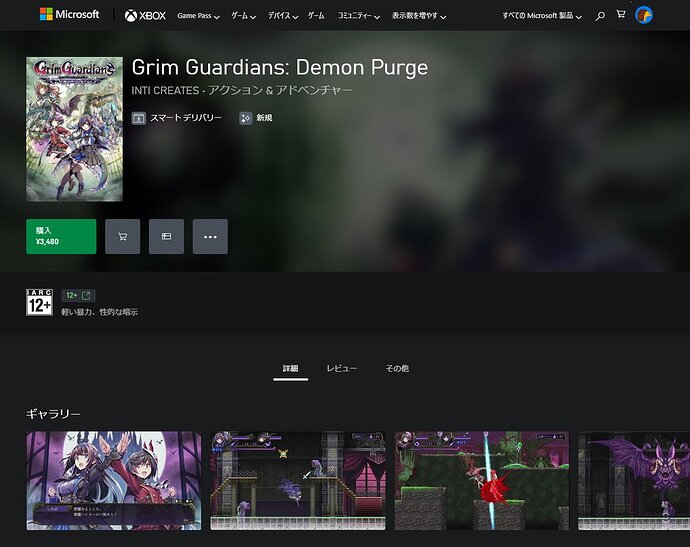
Task: Click the 新規 label text
Action: pos(264,118)
